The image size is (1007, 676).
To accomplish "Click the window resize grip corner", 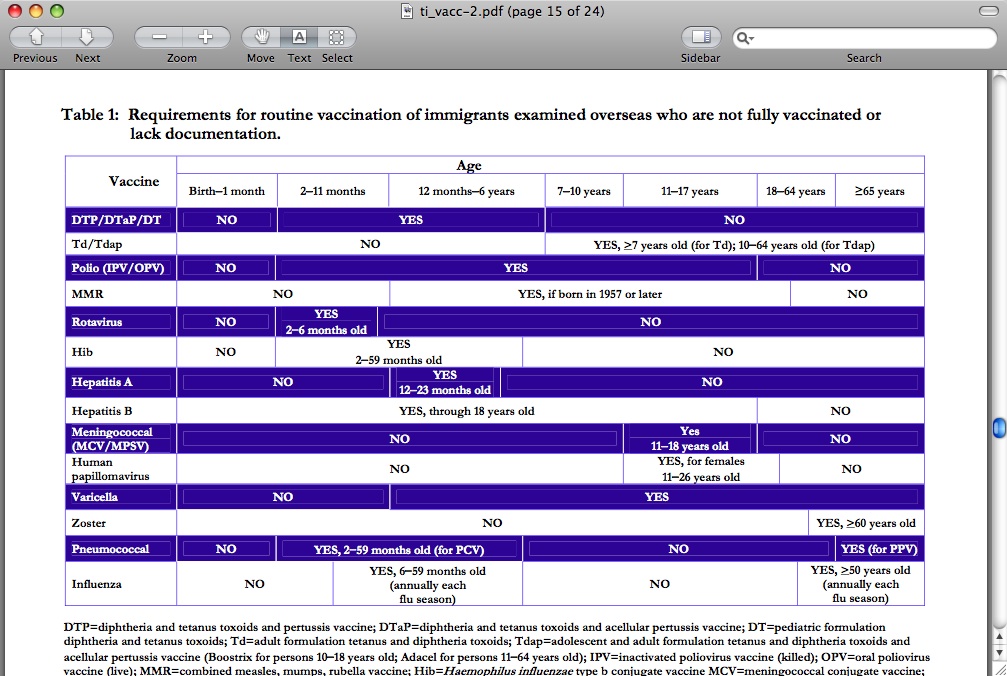I will [x=999, y=670].
